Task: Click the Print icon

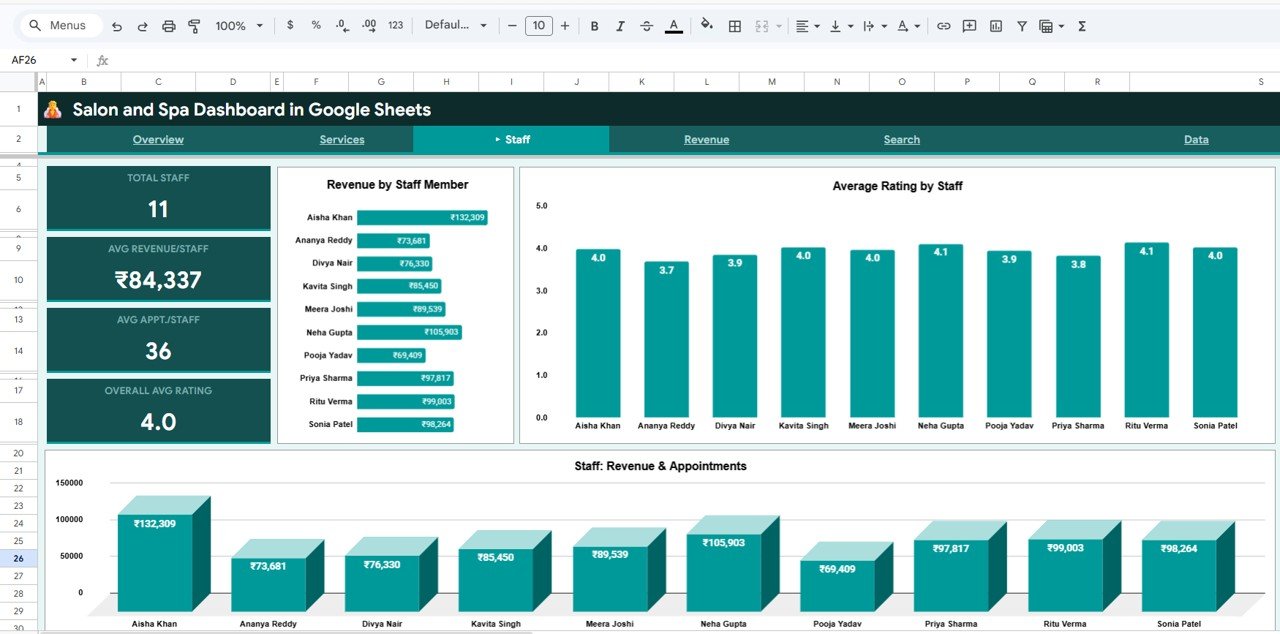Action: point(169,25)
